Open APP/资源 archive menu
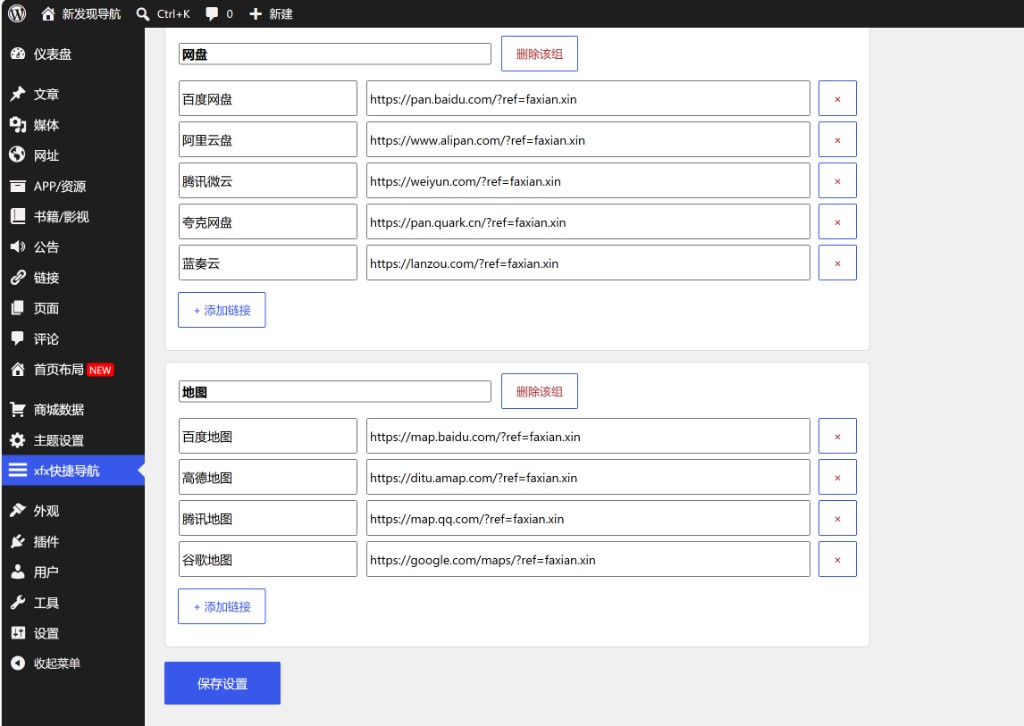Screen dimensions: 1024x726 72,186
